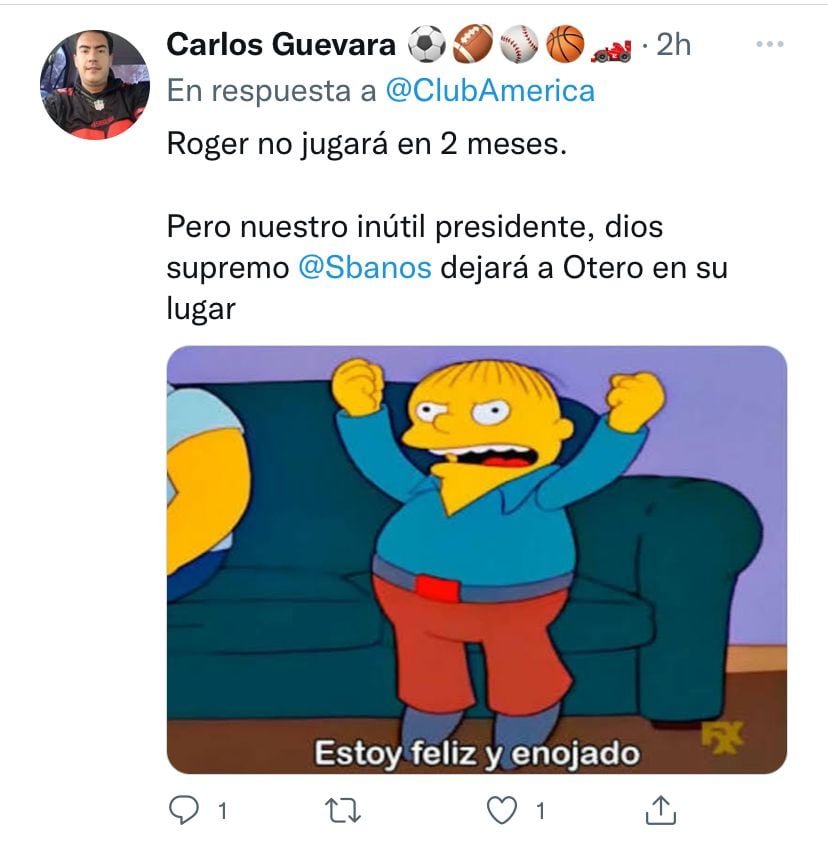Click the 2h timestamp
Viewport: 828px width, 846px height.
(673, 44)
